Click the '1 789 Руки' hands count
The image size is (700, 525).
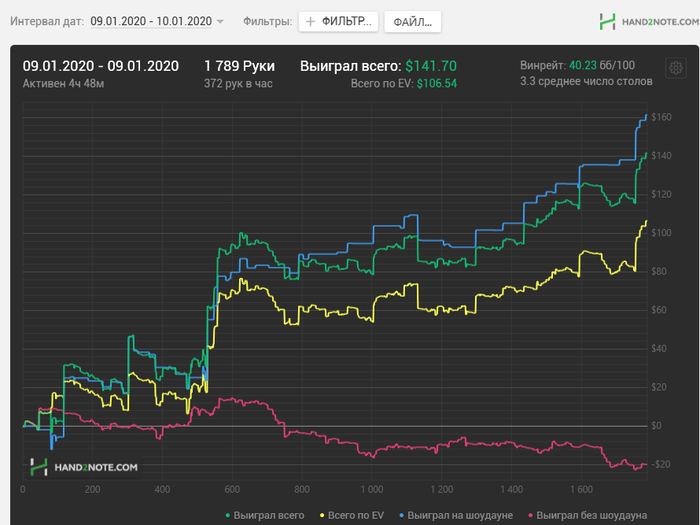(x=239, y=66)
